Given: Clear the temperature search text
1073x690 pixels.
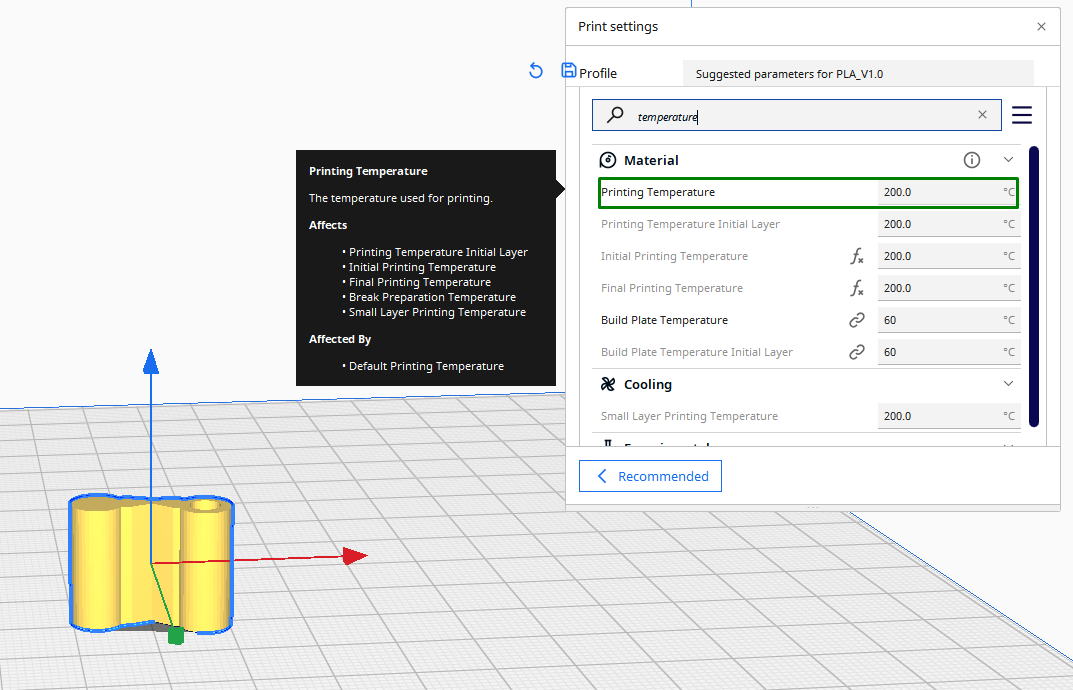Looking at the screenshot, I should point(982,114).
